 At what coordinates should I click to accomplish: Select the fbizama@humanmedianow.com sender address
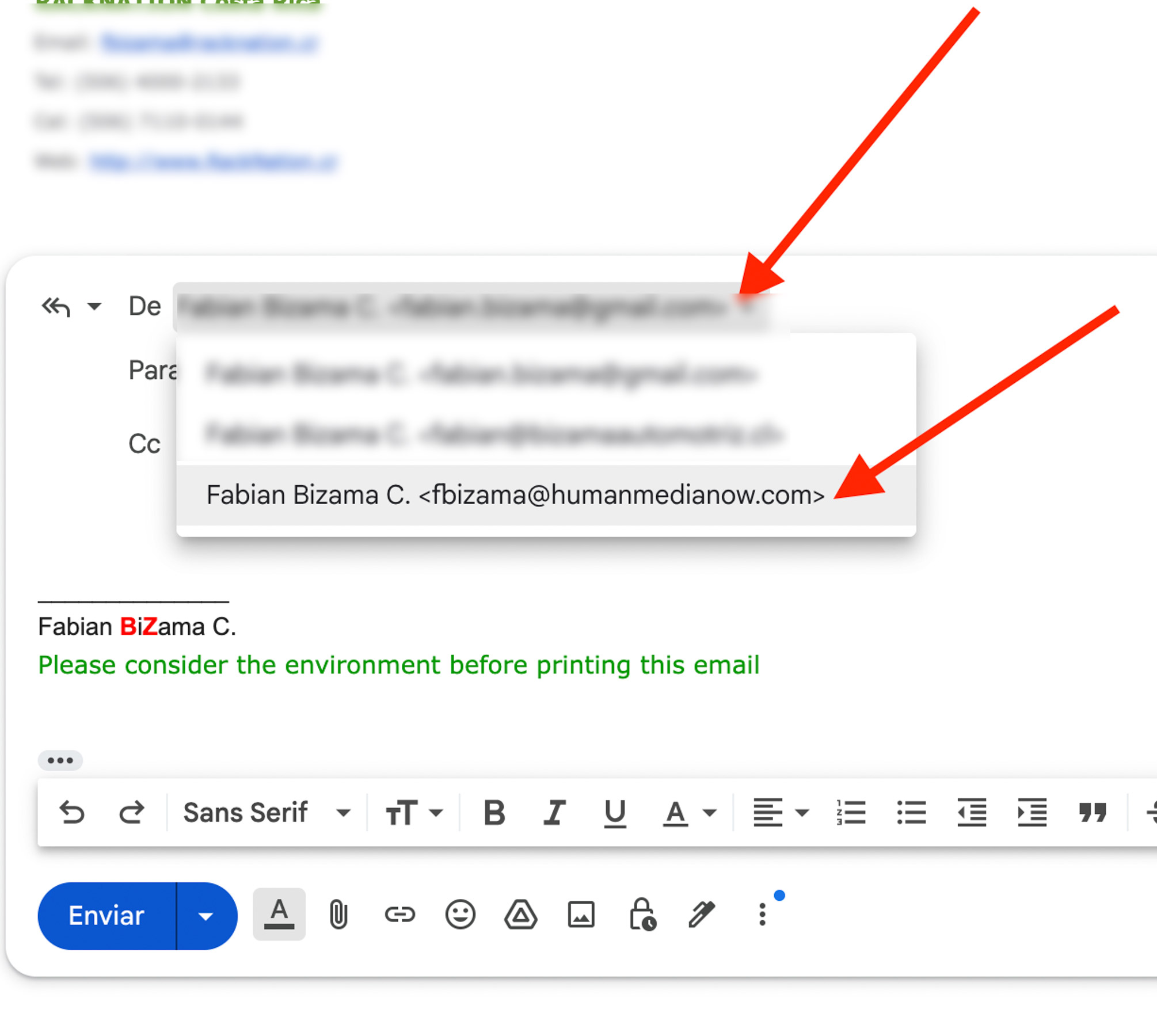[x=515, y=495]
